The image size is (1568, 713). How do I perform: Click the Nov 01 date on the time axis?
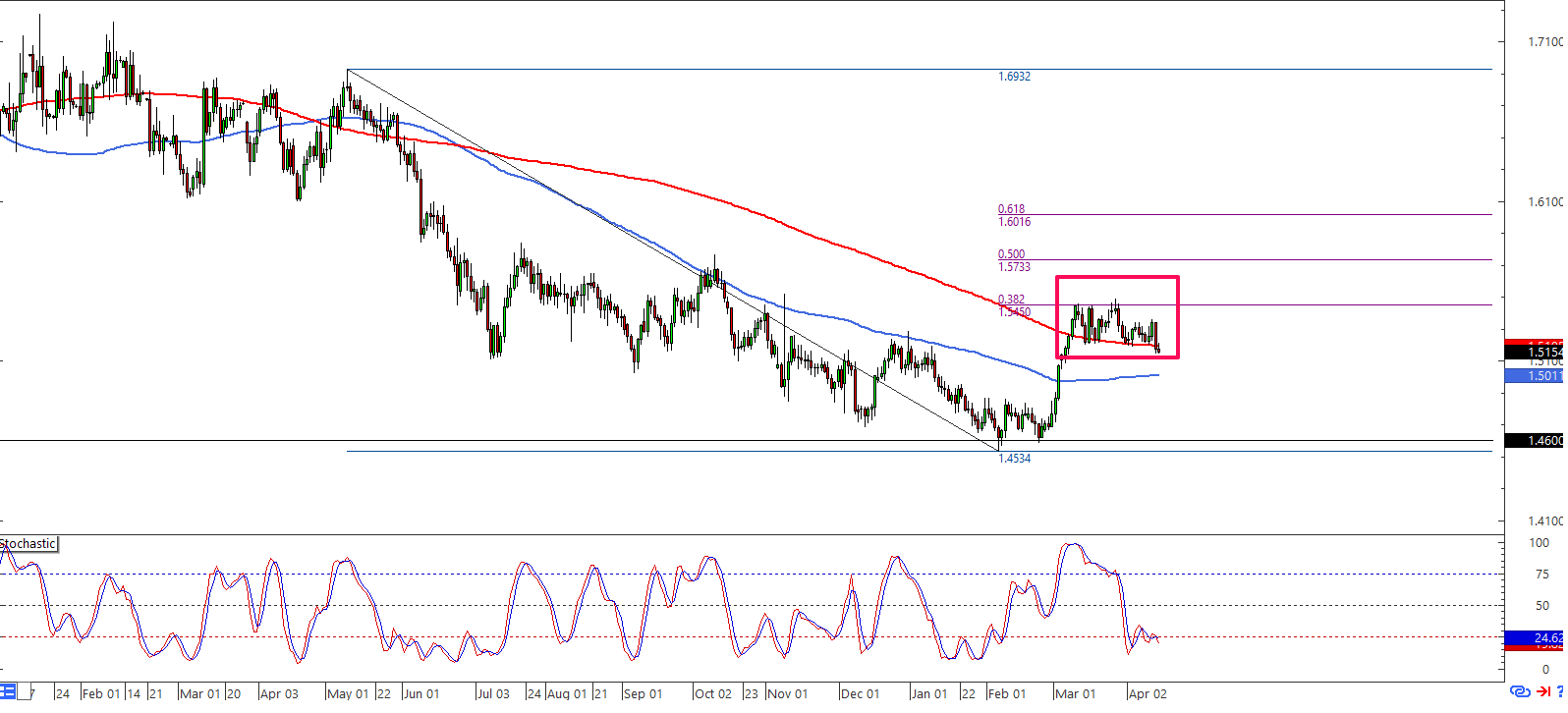pos(788,693)
